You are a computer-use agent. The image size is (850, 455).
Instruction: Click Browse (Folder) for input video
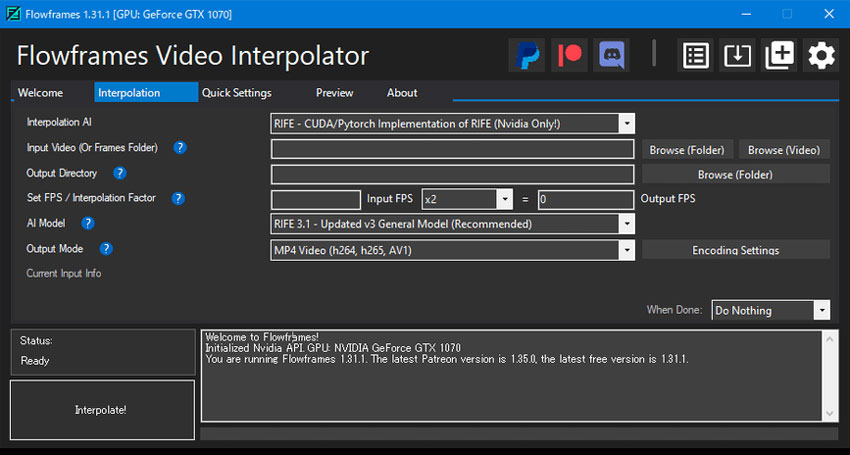[687, 150]
